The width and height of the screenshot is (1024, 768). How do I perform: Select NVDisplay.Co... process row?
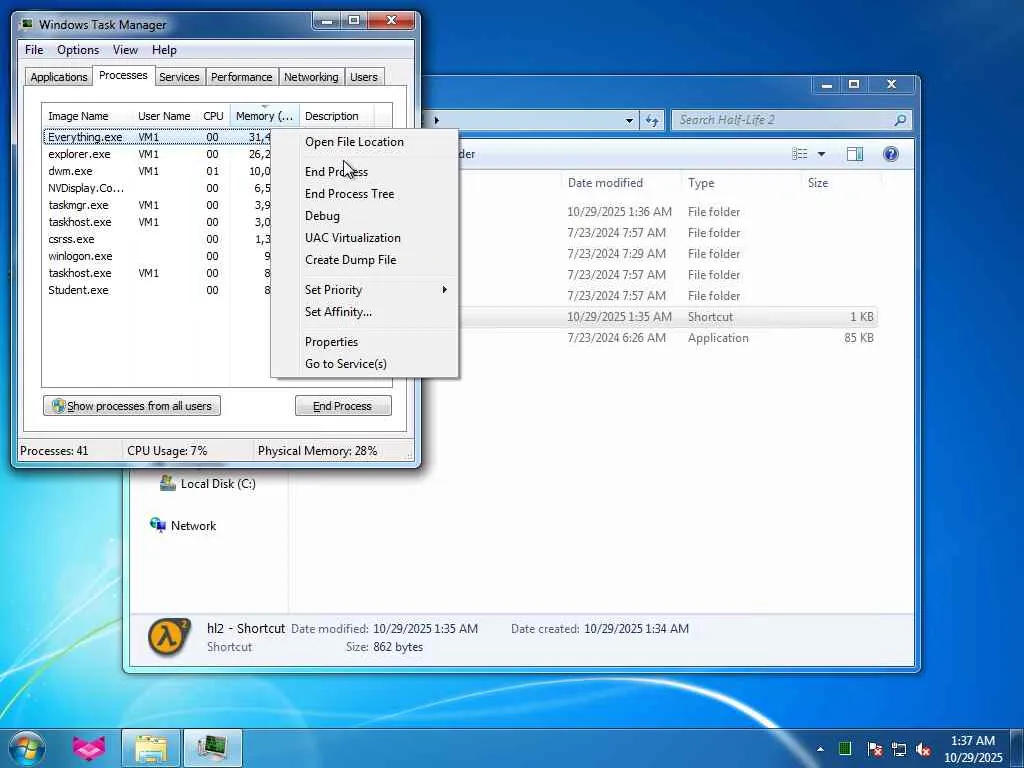point(157,188)
